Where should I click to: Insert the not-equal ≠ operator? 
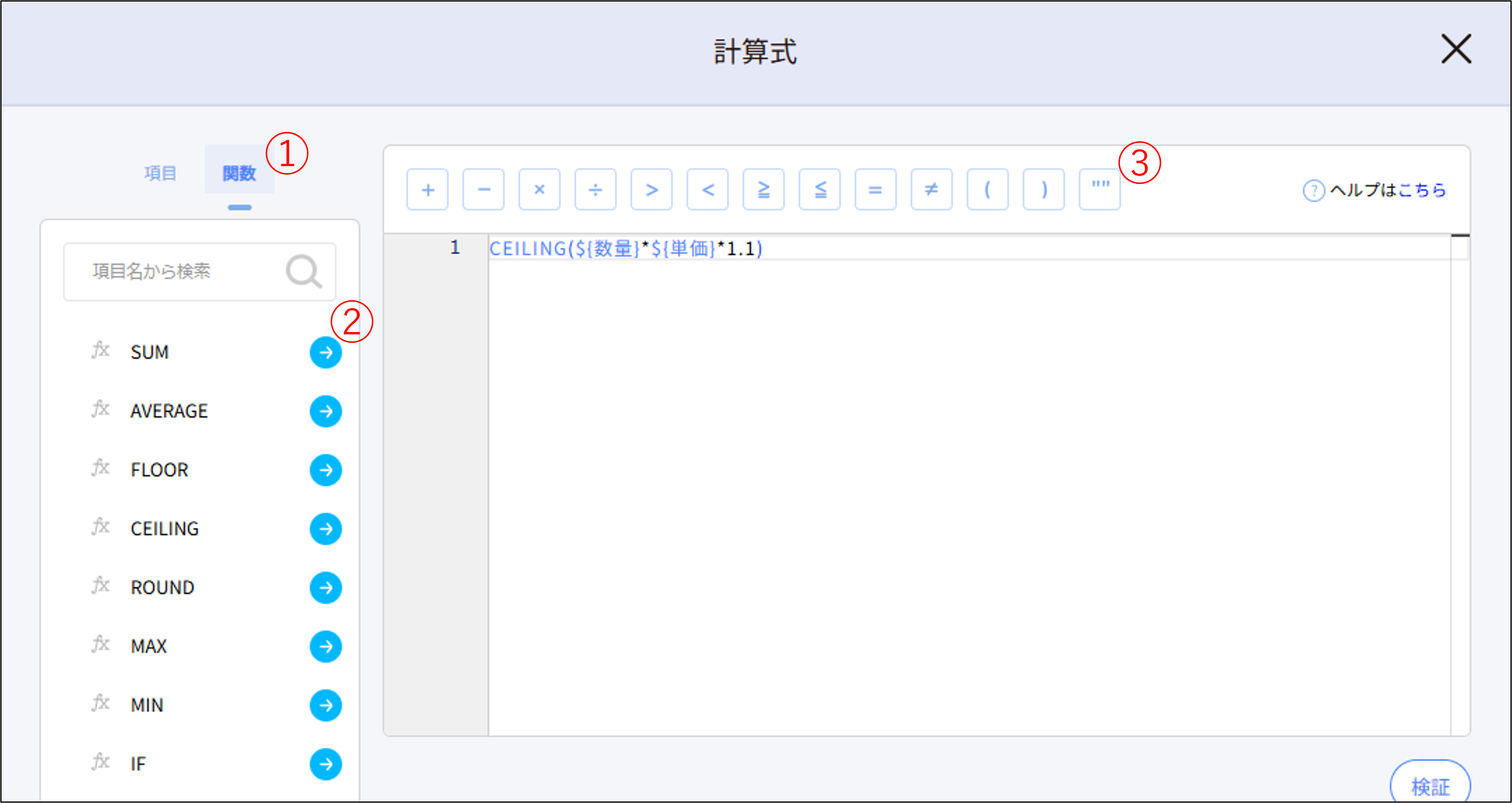click(931, 189)
